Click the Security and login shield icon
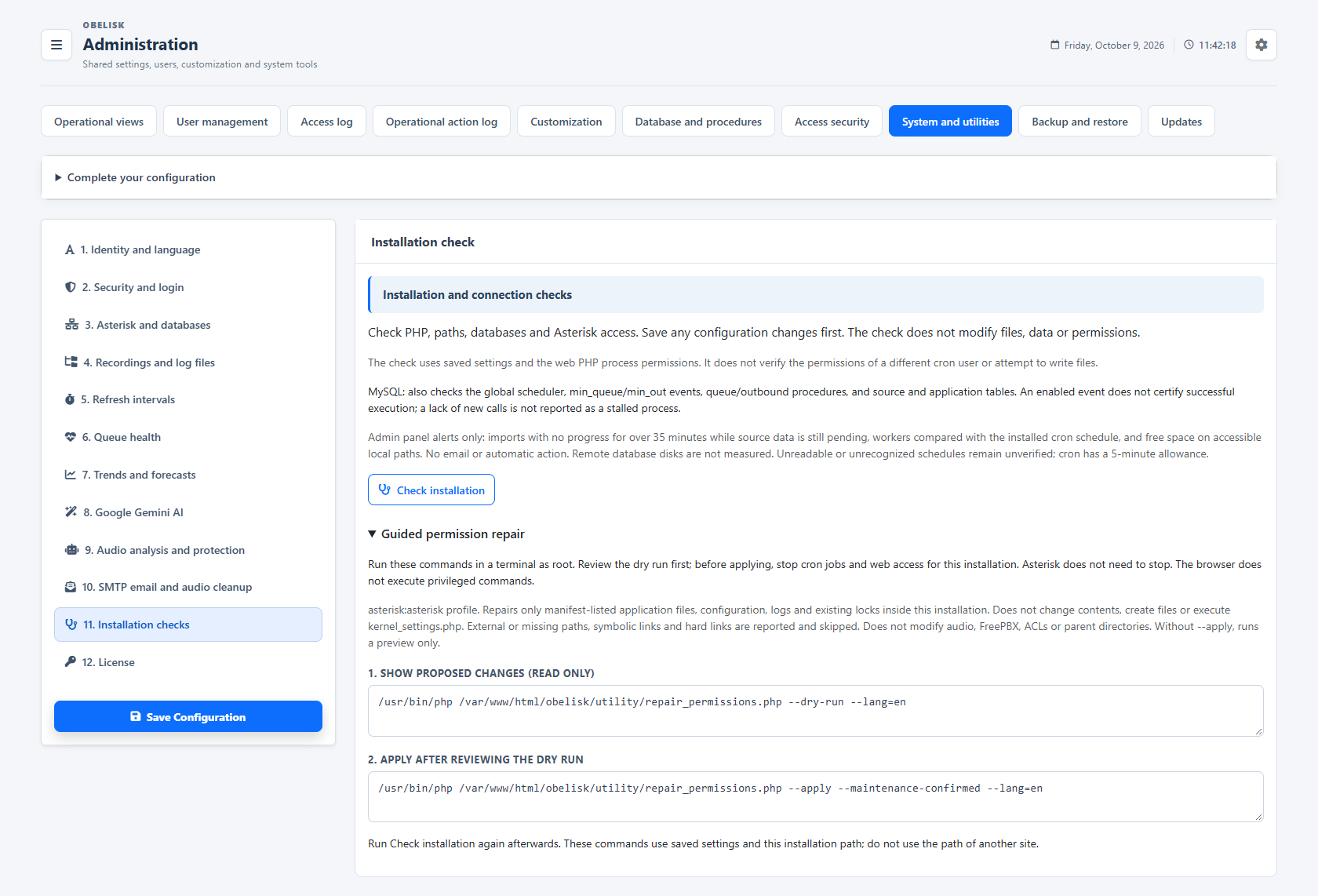Image resolution: width=1318 pixels, height=896 pixels. click(71, 287)
